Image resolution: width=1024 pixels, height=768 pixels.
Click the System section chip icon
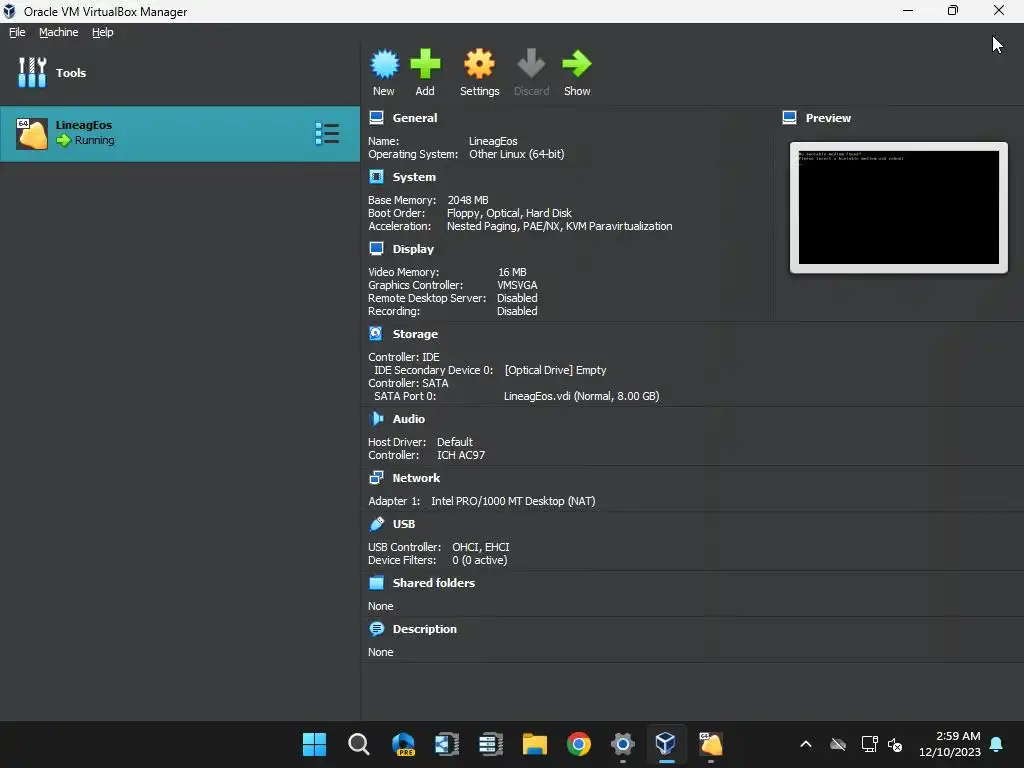click(376, 176)
